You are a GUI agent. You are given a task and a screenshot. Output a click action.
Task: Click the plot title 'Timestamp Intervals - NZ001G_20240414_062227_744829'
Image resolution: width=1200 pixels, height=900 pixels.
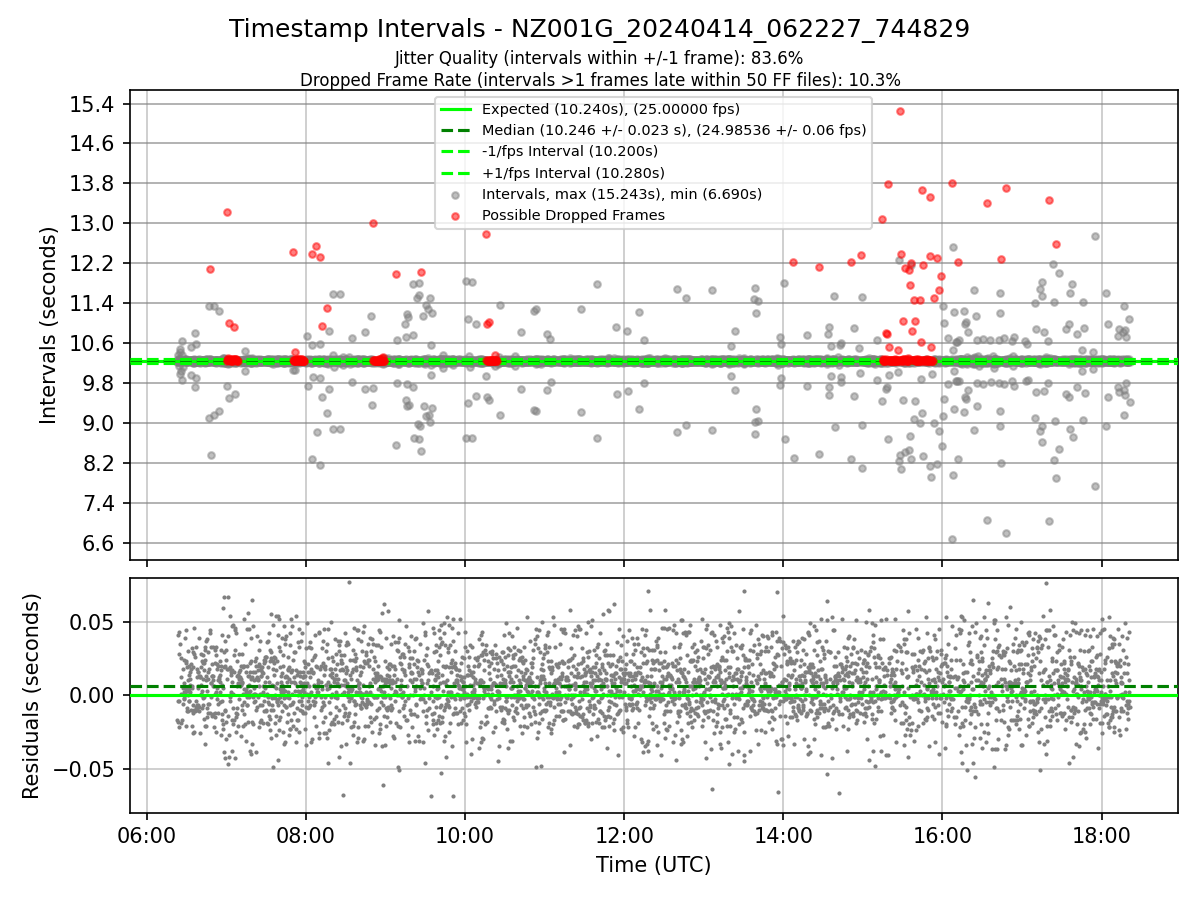click(x=599, y=29)
